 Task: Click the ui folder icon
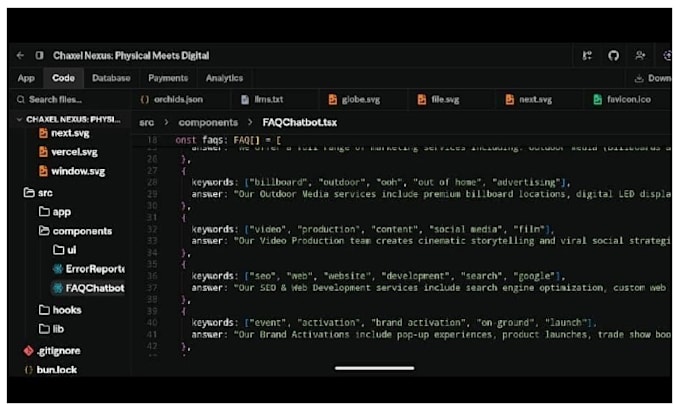point(59,250)
